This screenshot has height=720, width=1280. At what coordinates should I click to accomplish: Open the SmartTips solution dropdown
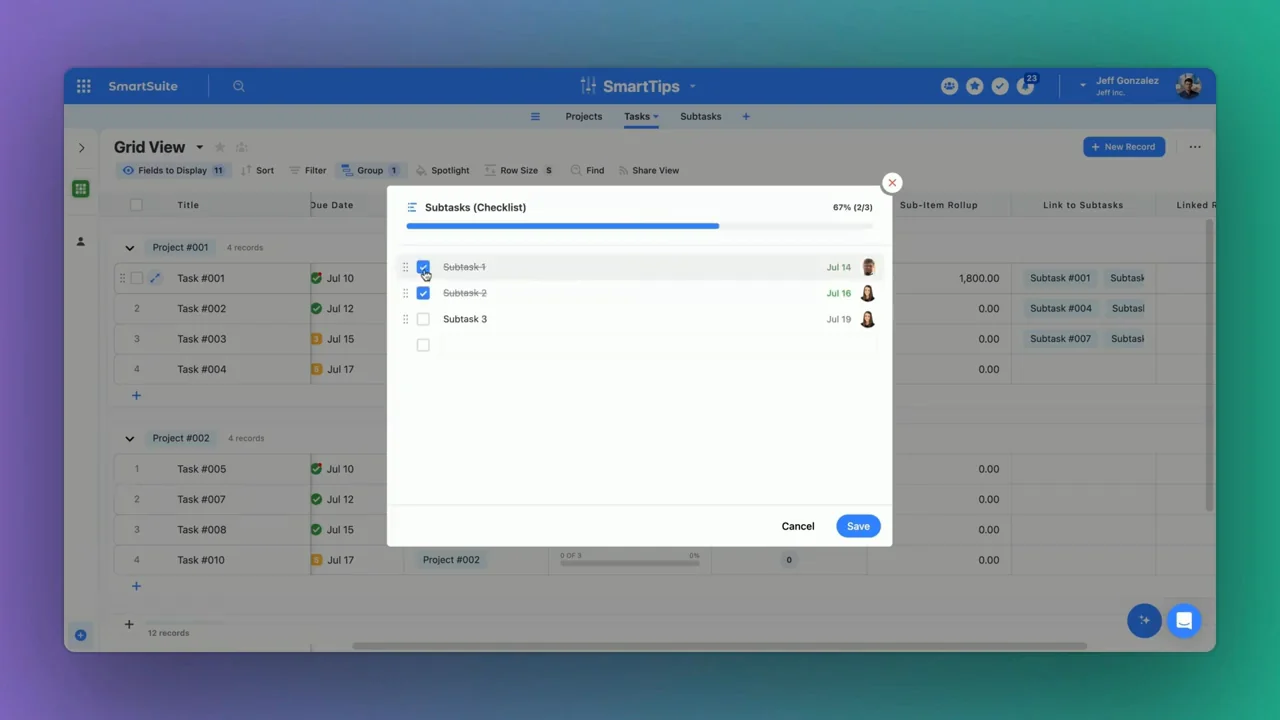(692, 86)
